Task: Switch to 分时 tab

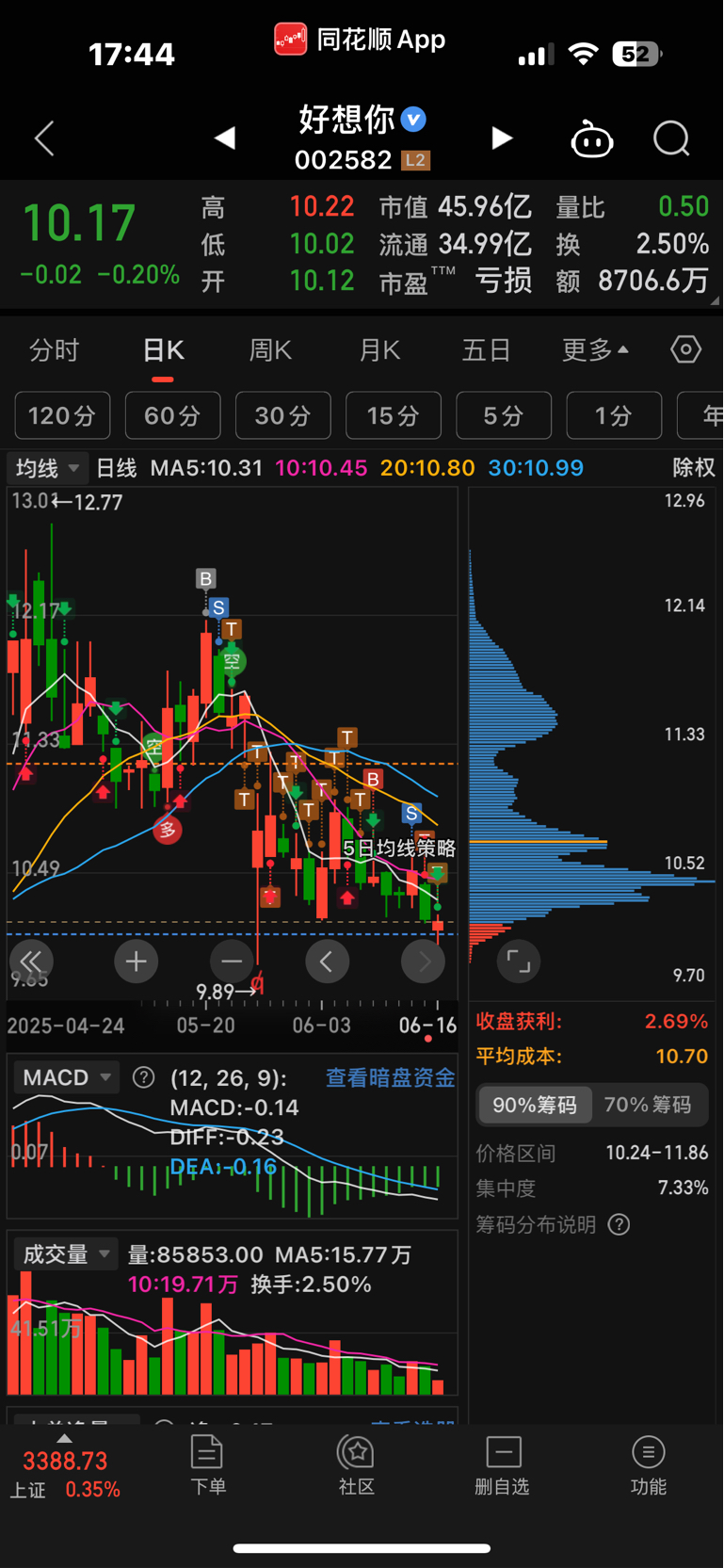Action: pos(55,350)
